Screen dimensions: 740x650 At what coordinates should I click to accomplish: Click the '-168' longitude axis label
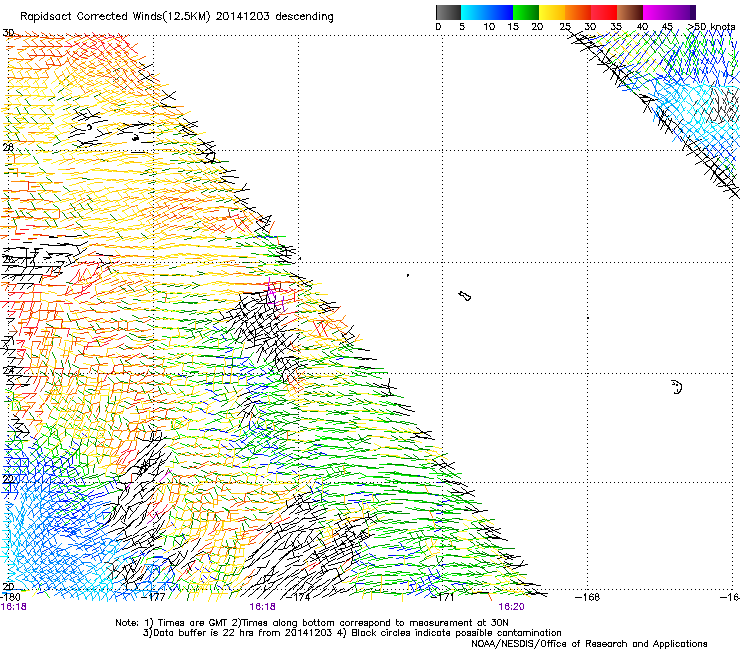tap(587, 597)
